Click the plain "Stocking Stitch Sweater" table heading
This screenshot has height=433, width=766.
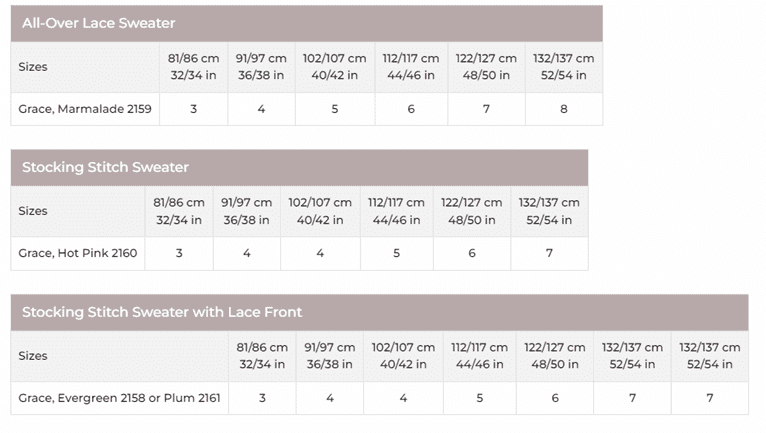[105, 167]
